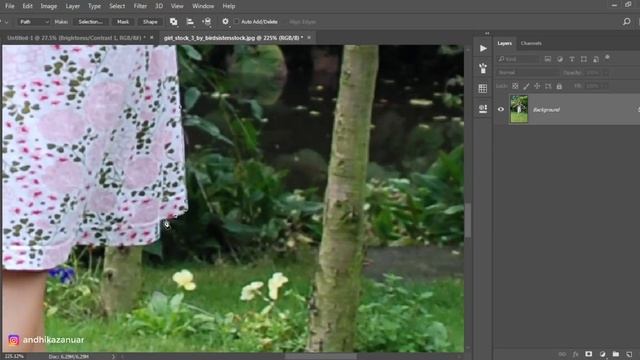Click the Path operations icon
The width and height of the screenshot is (640, 360).
click(x=173, y=22)
